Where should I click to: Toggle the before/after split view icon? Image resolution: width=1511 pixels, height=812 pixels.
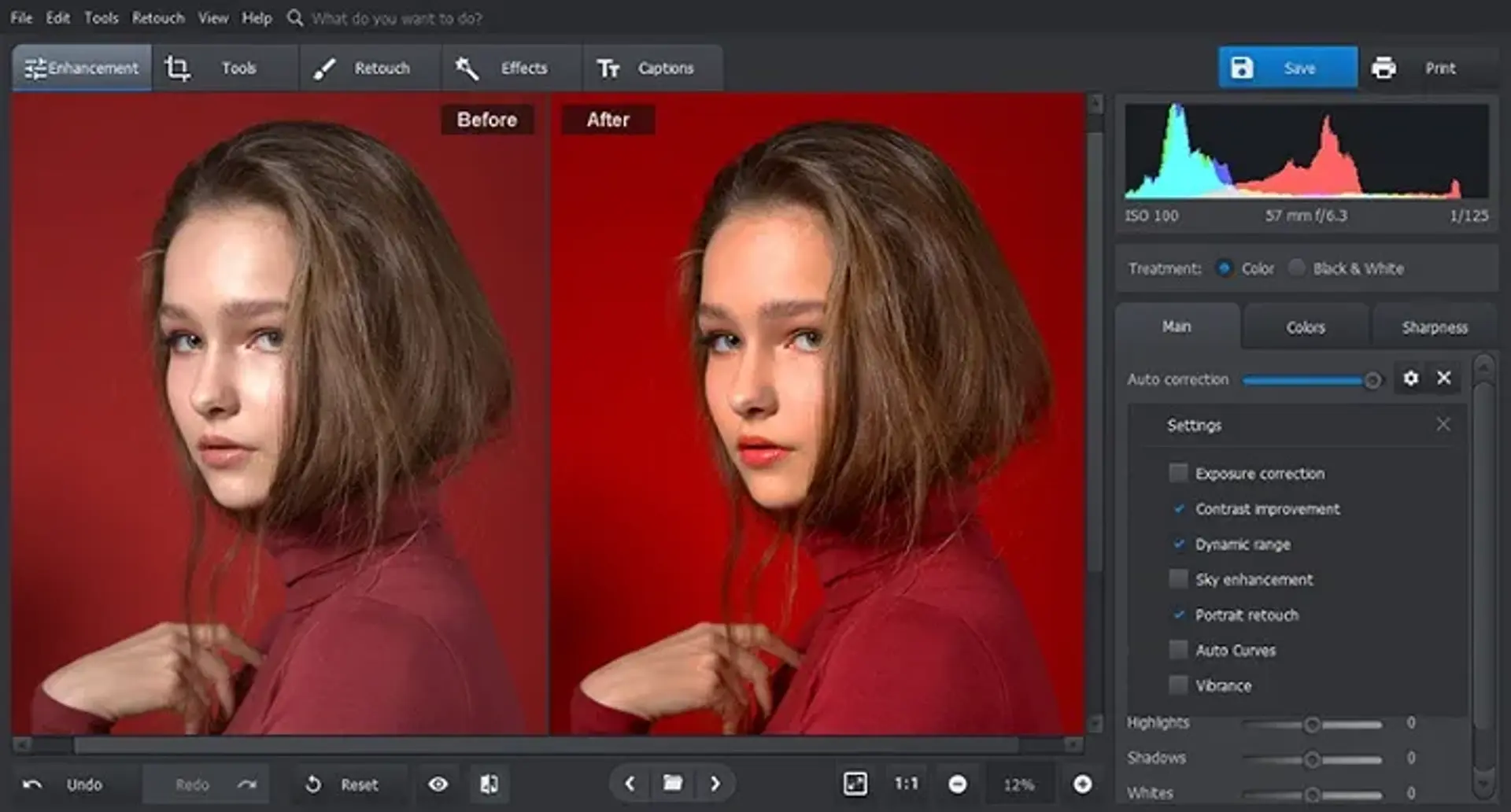tap(489, 784)
